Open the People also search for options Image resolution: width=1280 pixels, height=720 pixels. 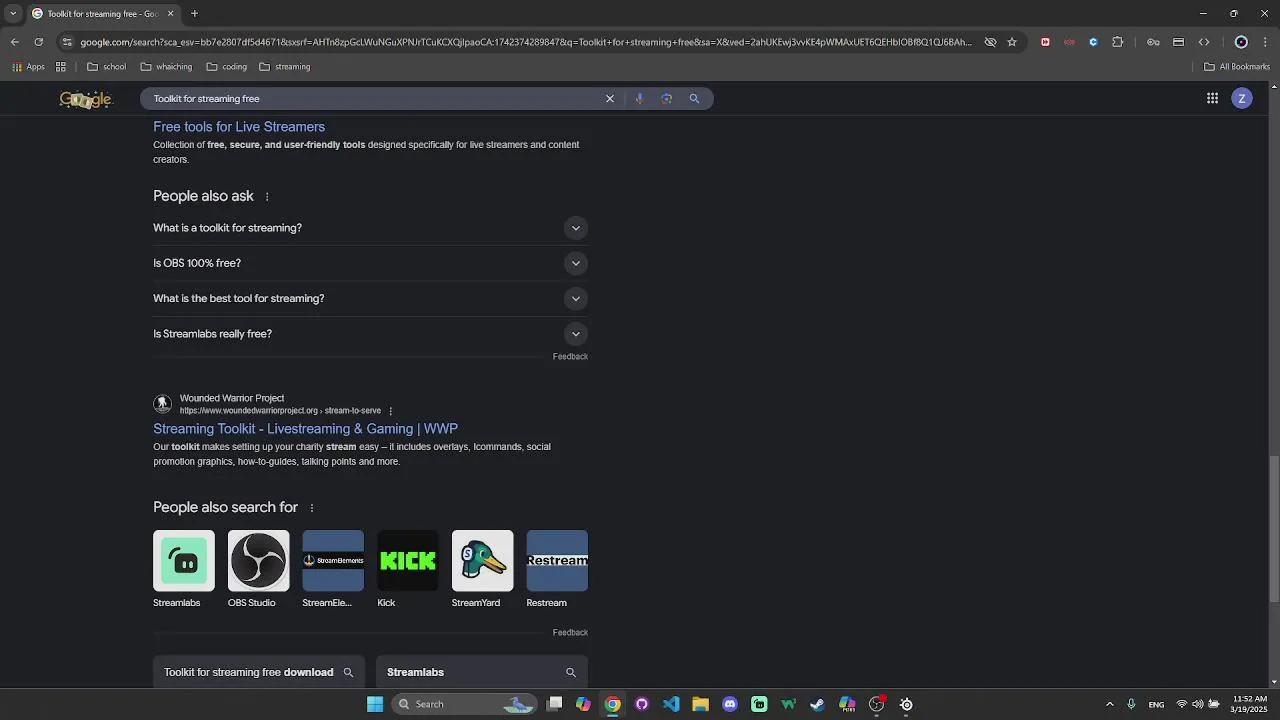point(311,508)
